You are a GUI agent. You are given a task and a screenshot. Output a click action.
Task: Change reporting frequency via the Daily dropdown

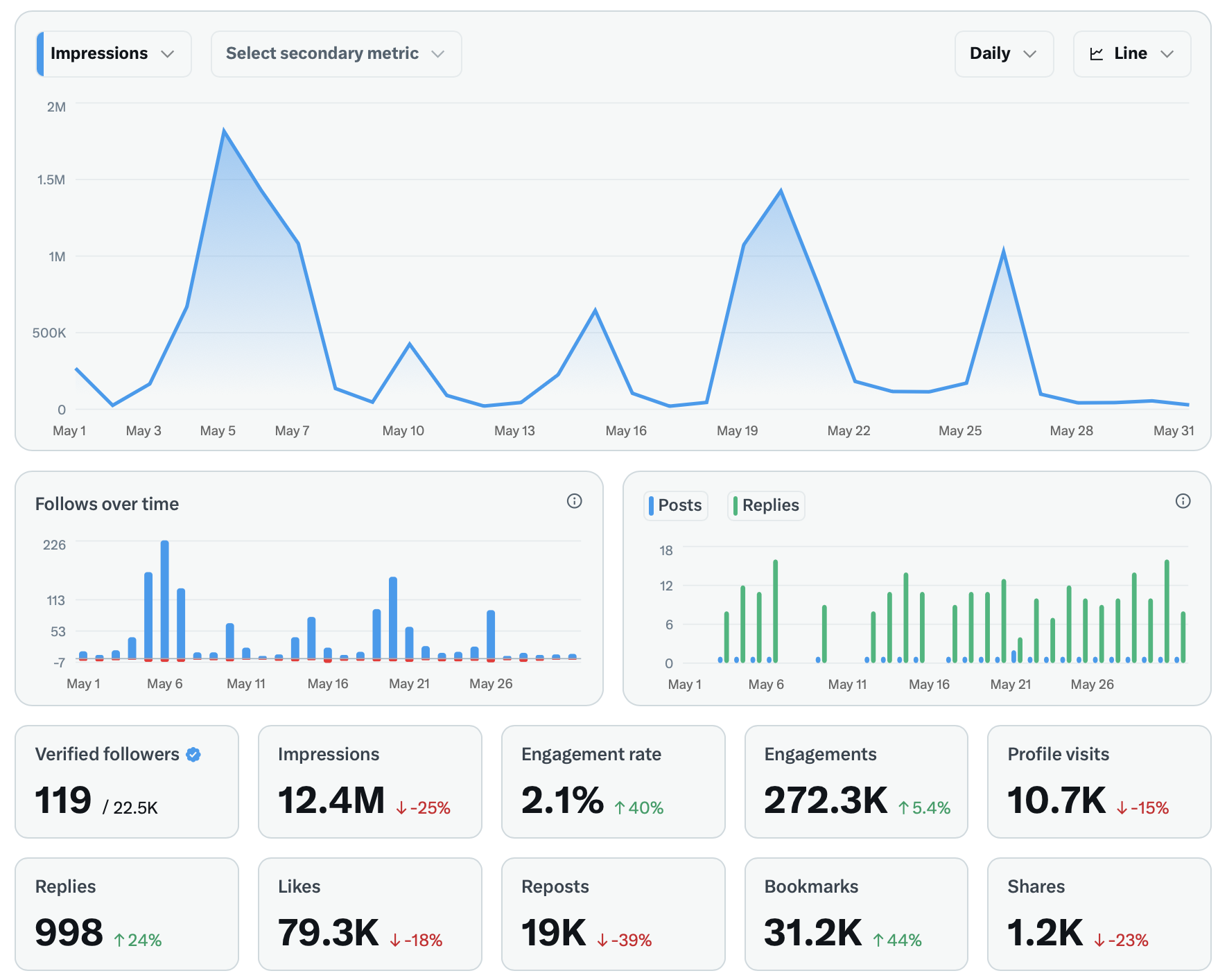[x=1003, y=53]
